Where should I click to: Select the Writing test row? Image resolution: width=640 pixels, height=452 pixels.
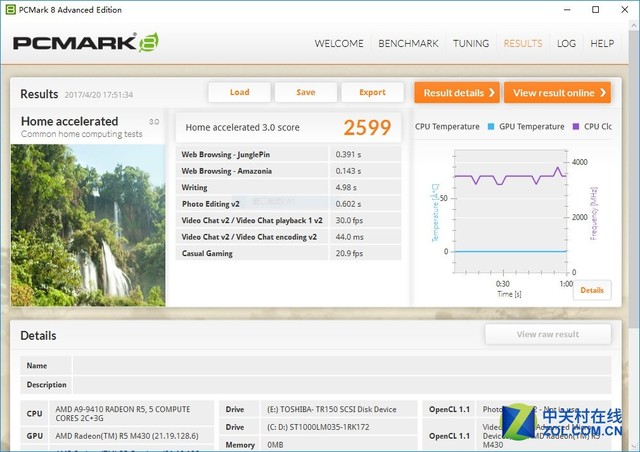tap(289, 187)
